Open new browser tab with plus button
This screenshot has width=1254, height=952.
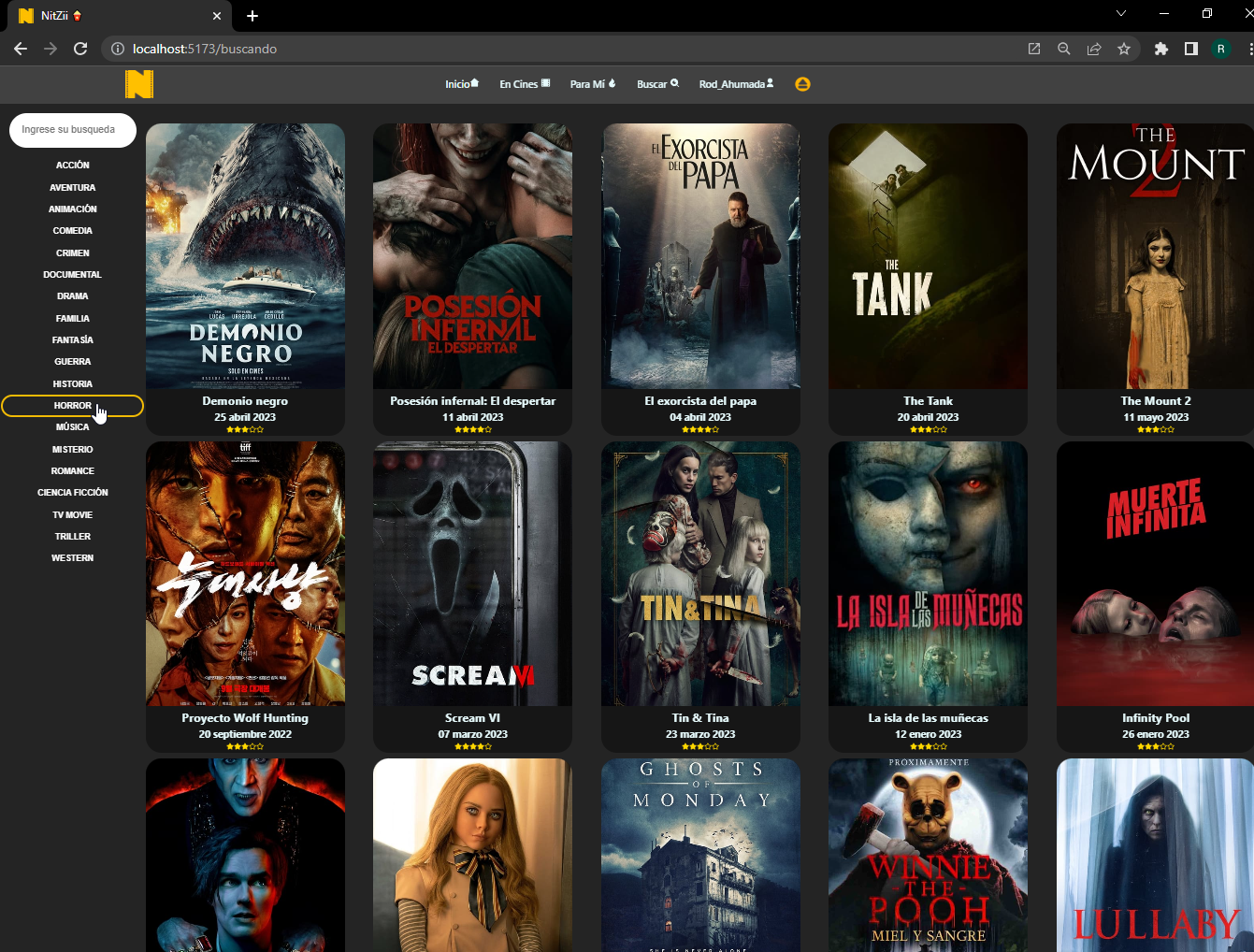(x=252, y=16)
